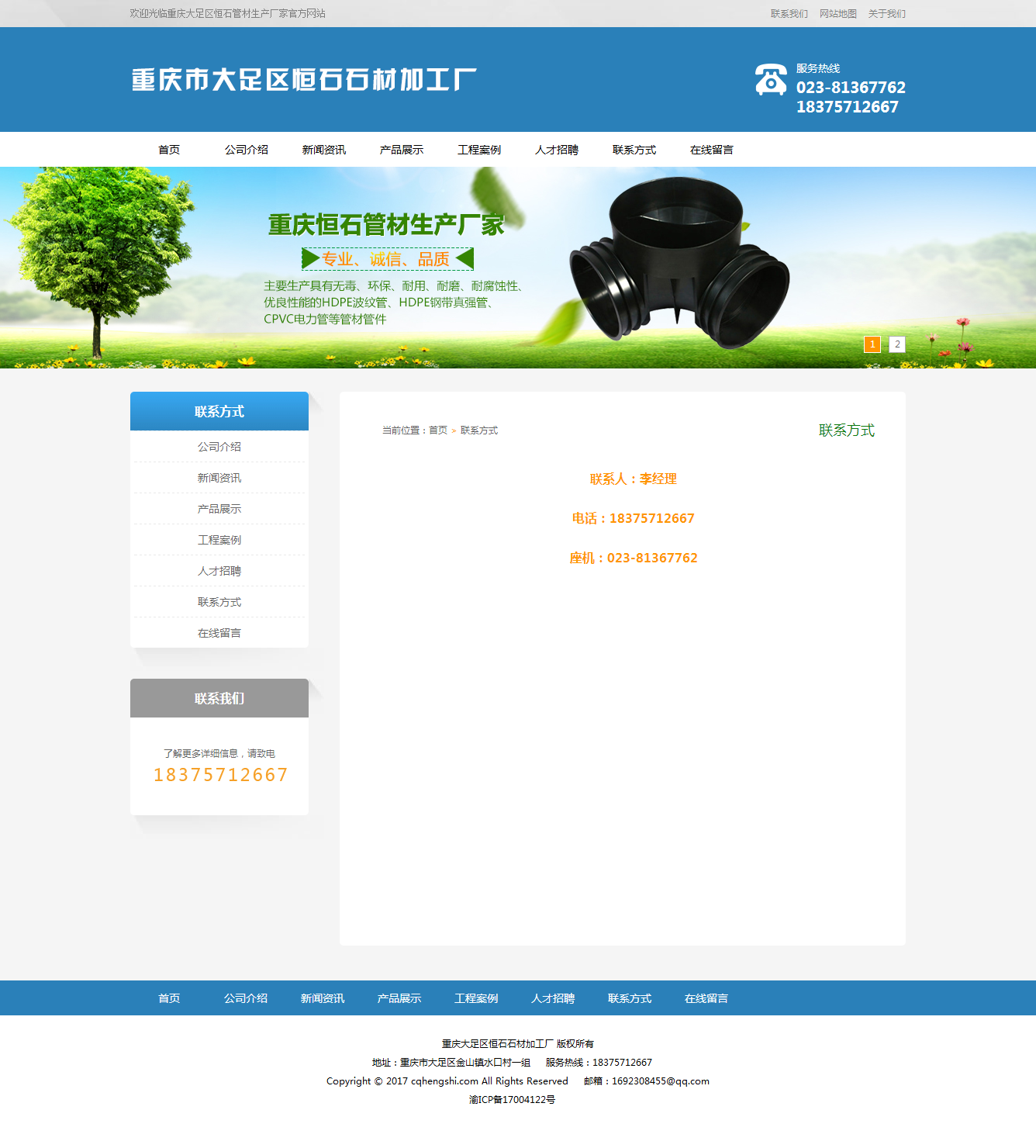This screenshot has height=1148, width=1036.
Task: Switch to banner slide 2
Action: point(896,344)
